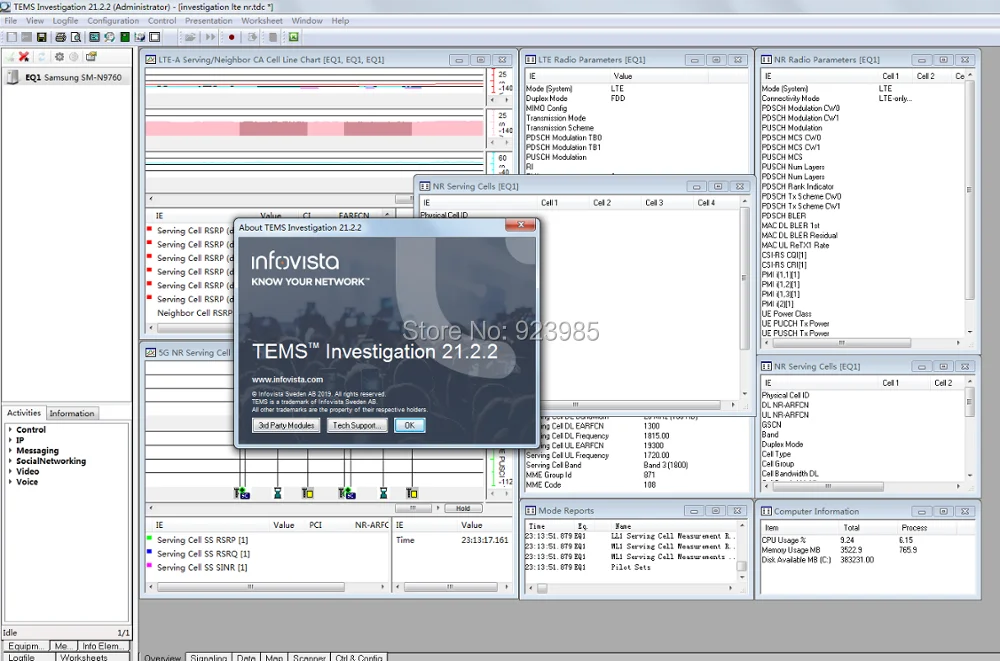
Task: Click the green spreadsheet icon at the toolbar end
Action: tap(293, 37)
